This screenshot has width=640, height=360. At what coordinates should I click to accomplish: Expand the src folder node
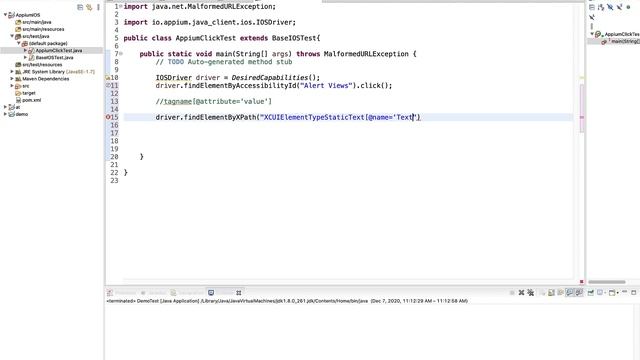[12, 86]
